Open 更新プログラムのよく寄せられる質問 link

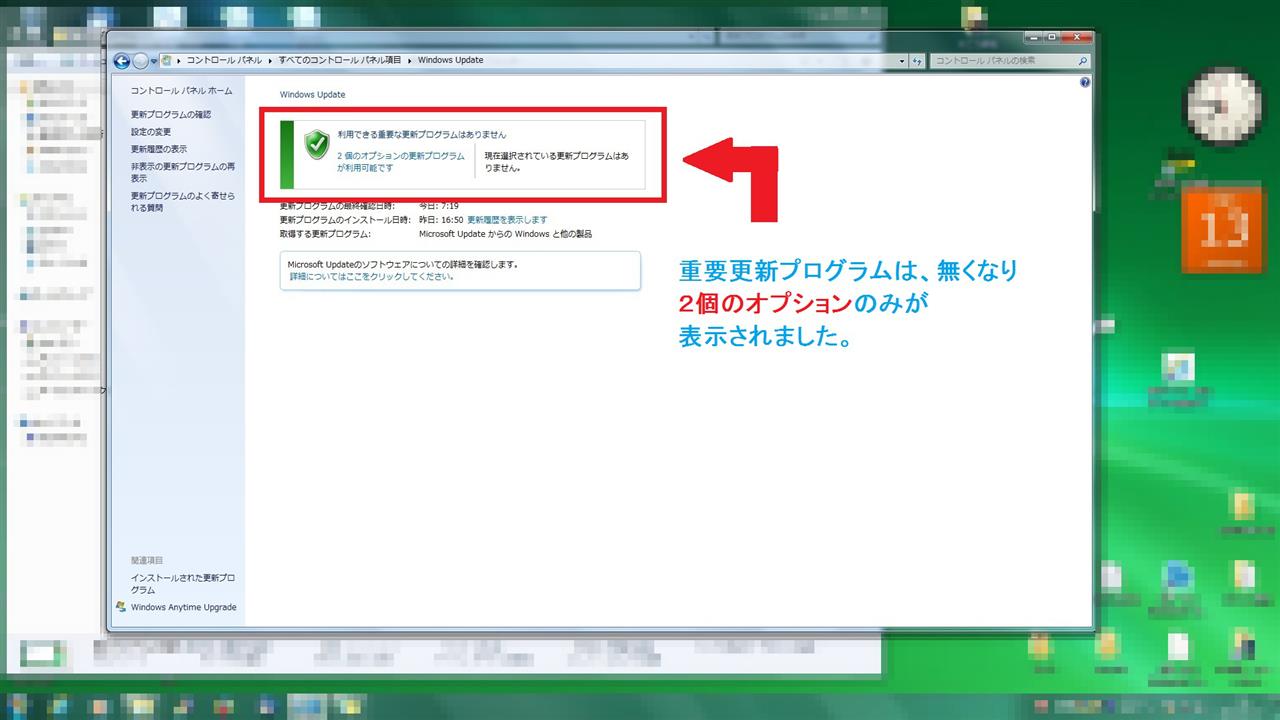(x=183, y=202)
